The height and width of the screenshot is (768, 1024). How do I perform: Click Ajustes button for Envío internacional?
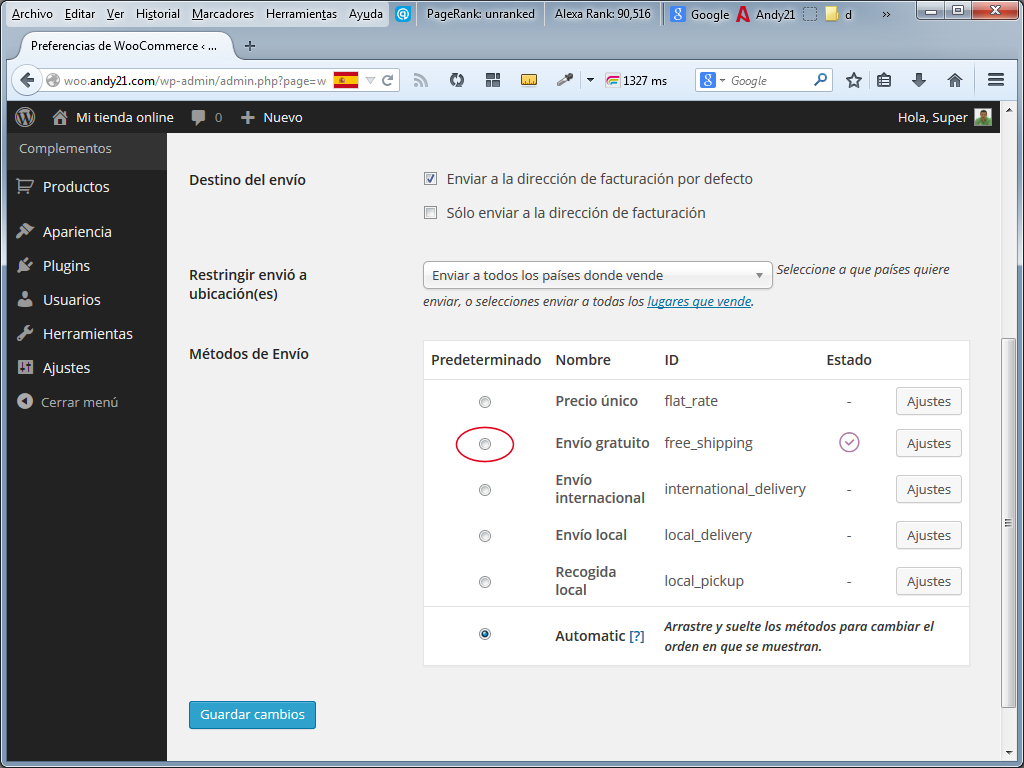[929, 489]
